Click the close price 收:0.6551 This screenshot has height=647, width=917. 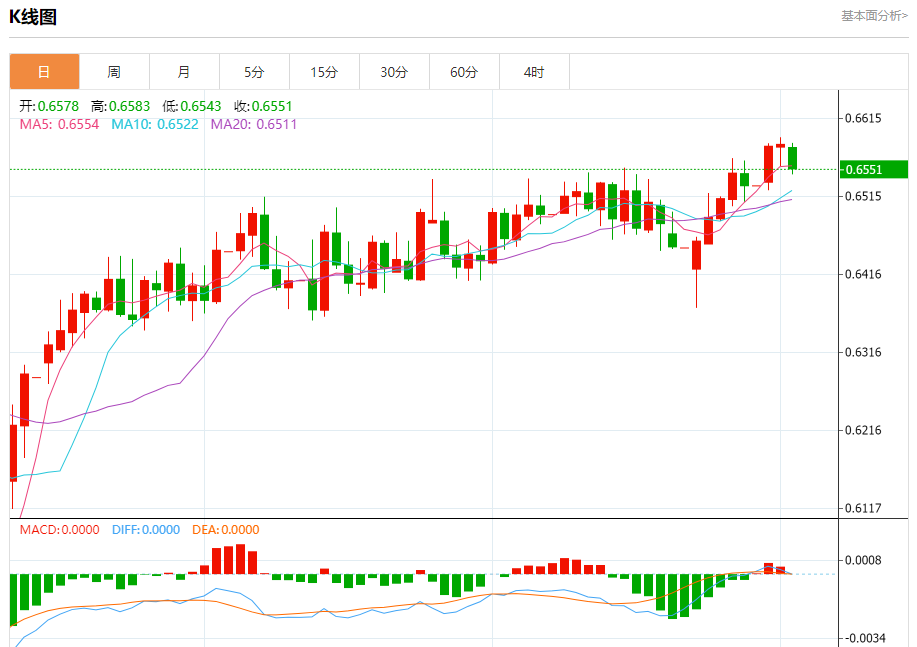pos(263,106)
